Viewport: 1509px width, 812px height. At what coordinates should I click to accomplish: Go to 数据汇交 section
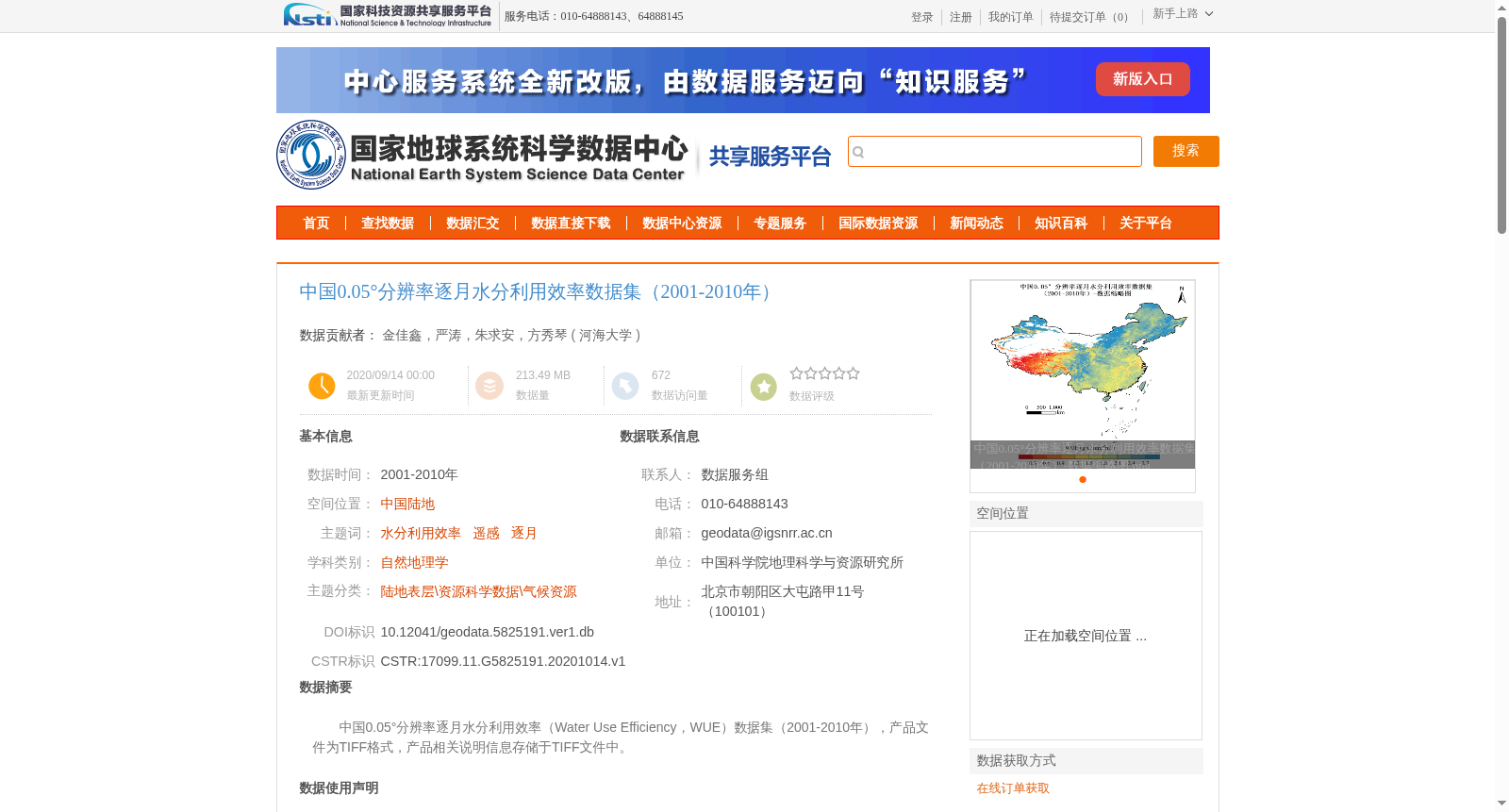[473, 224]
